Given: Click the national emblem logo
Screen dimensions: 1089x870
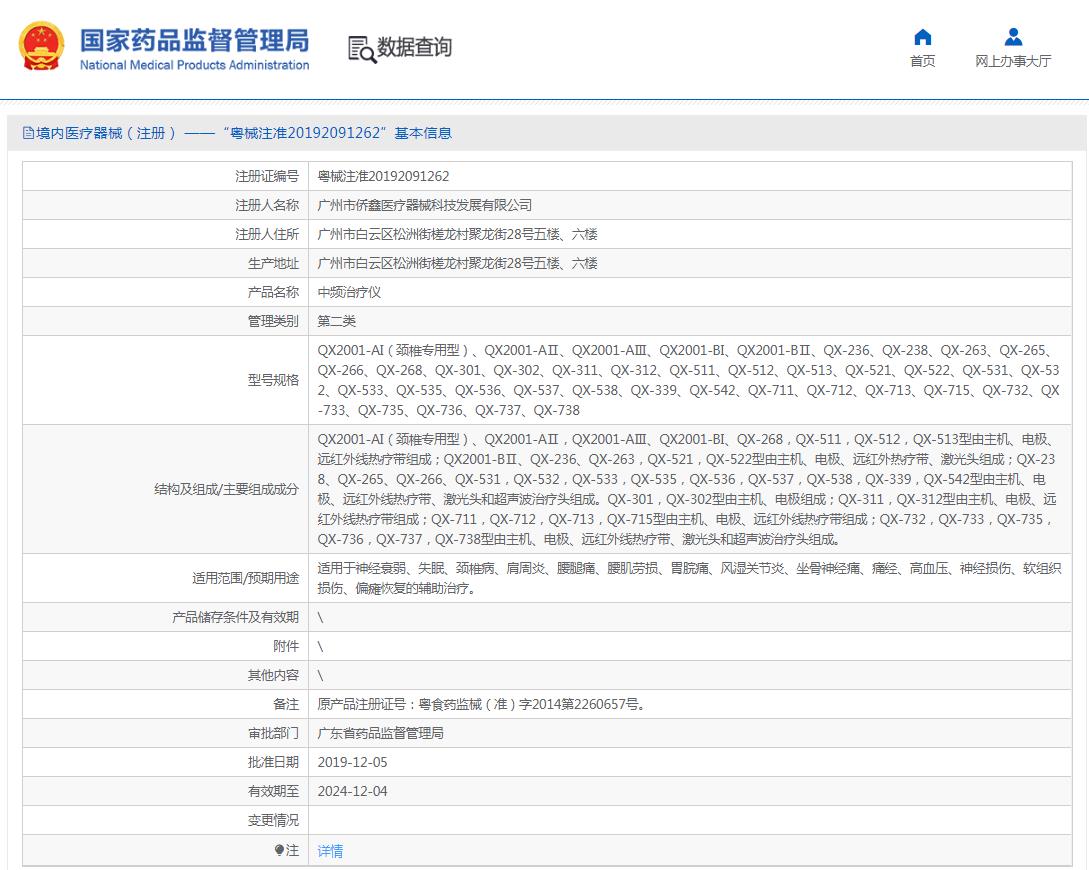Looking at the screenshot, I should [x=42, y=47].
